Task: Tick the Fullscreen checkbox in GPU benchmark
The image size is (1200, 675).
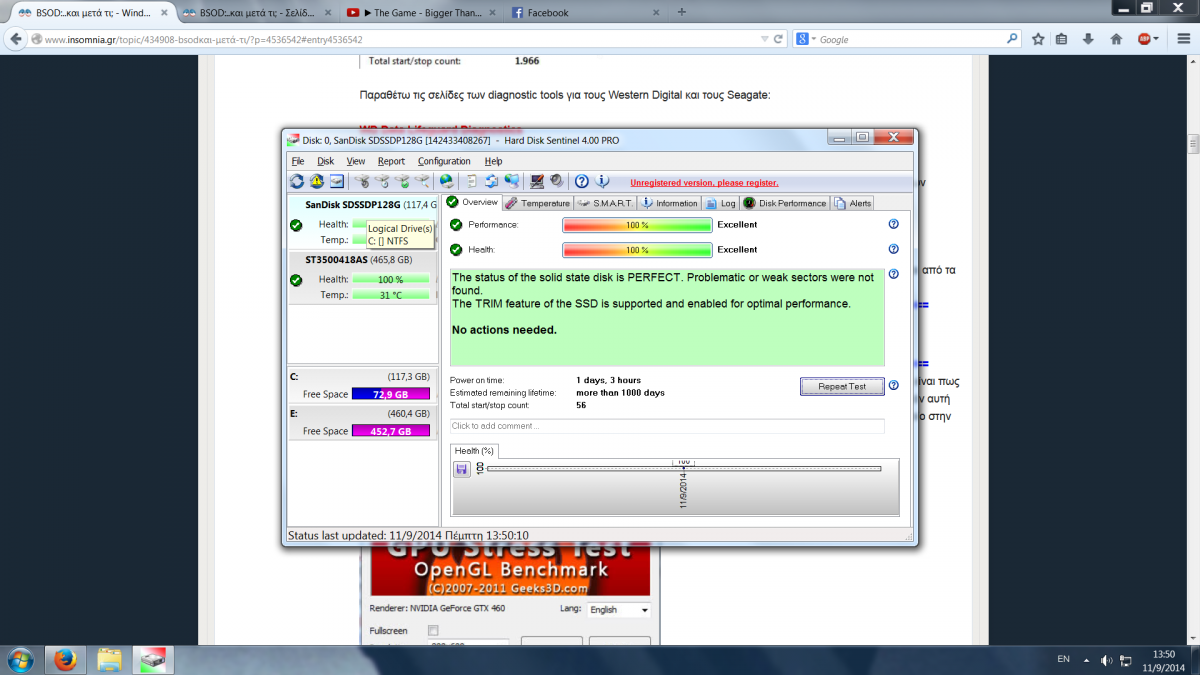Action: (433, 631)
